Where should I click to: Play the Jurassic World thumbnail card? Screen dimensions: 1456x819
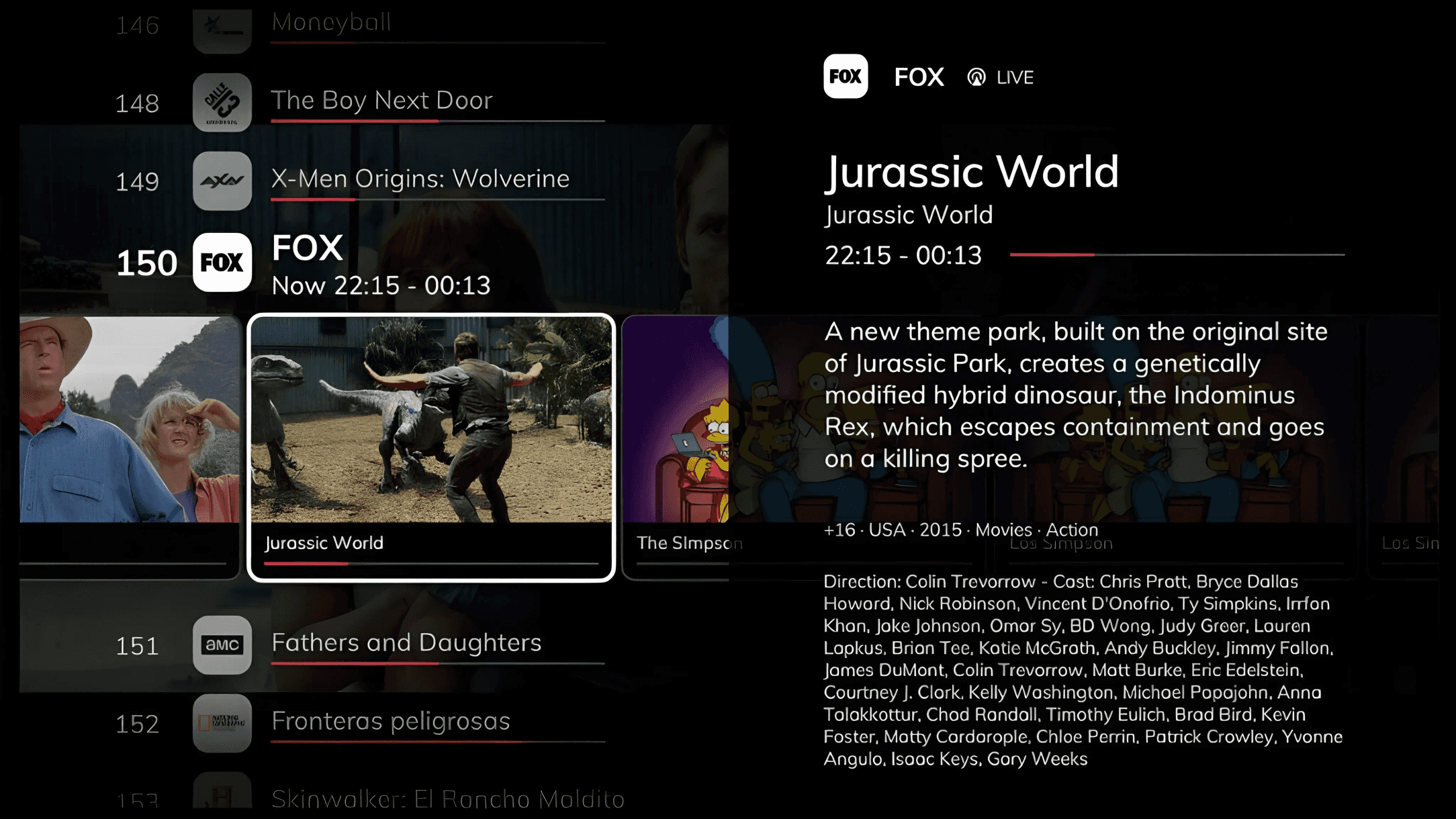tap(431, 448)
